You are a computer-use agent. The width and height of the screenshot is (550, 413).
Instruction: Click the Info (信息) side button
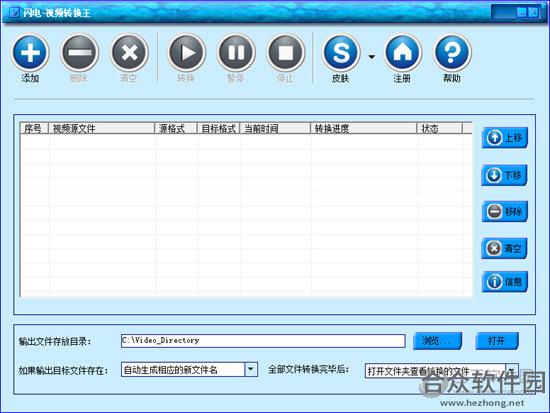[x=505, y=282]
